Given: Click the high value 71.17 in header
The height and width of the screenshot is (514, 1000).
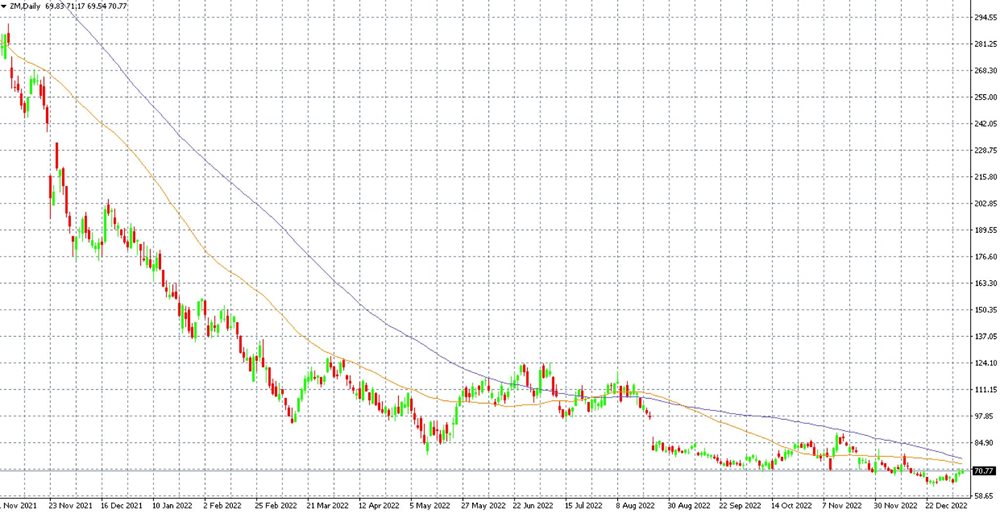Looking at the screenshot, I should coord(75,5).
